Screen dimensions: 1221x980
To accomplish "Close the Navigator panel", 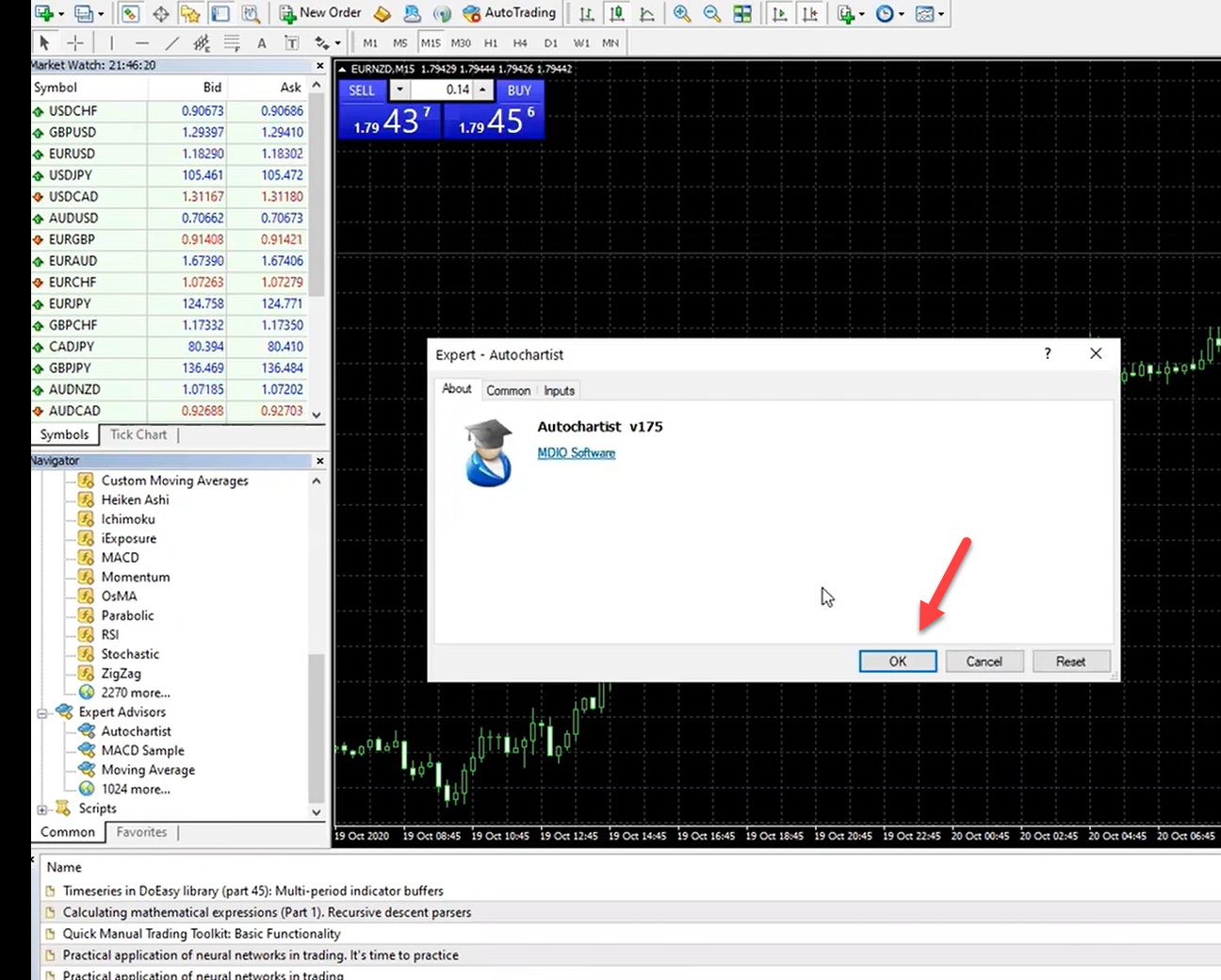I will pos(319,461).
